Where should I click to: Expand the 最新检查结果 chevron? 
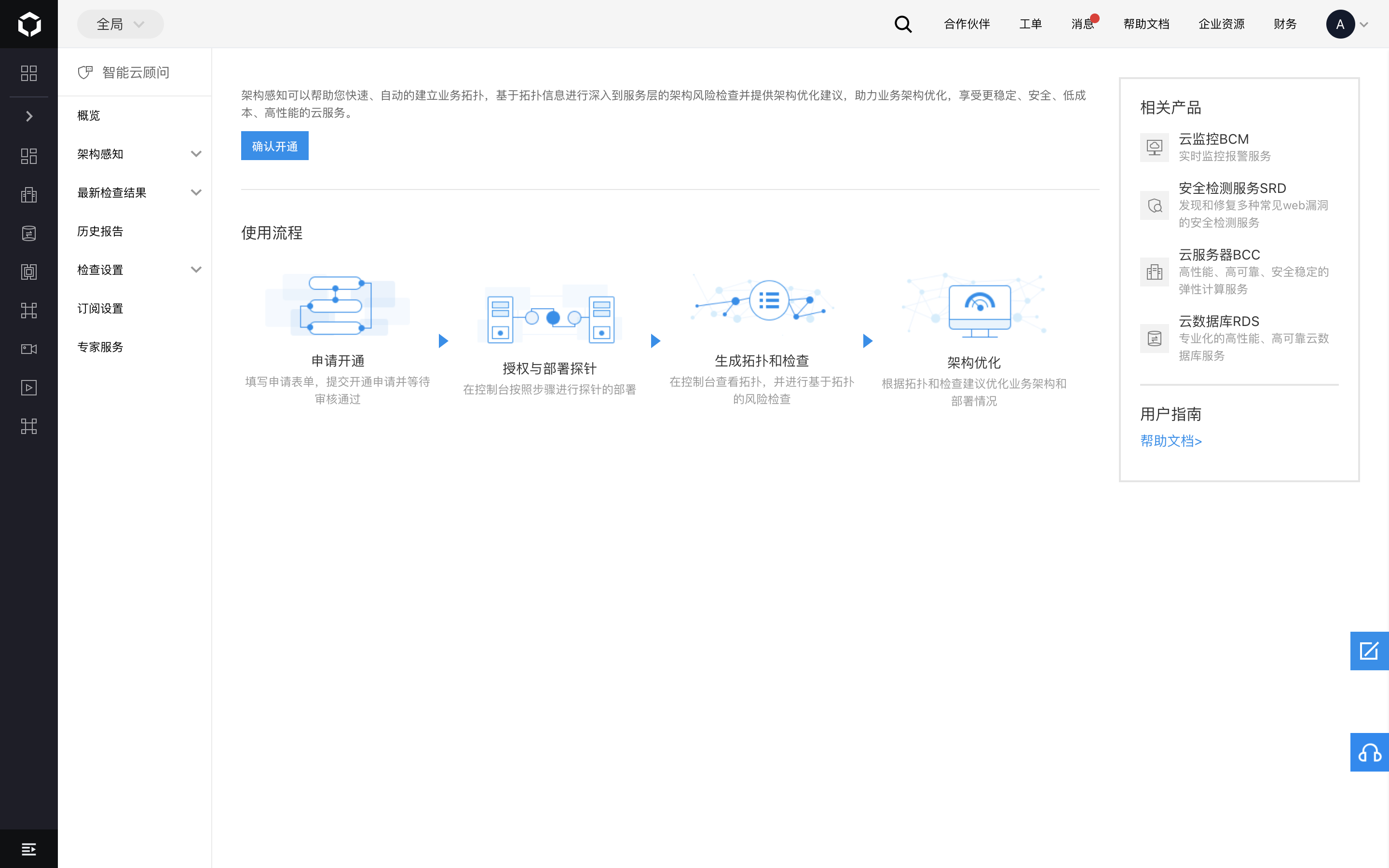click(x=196, y=192)
